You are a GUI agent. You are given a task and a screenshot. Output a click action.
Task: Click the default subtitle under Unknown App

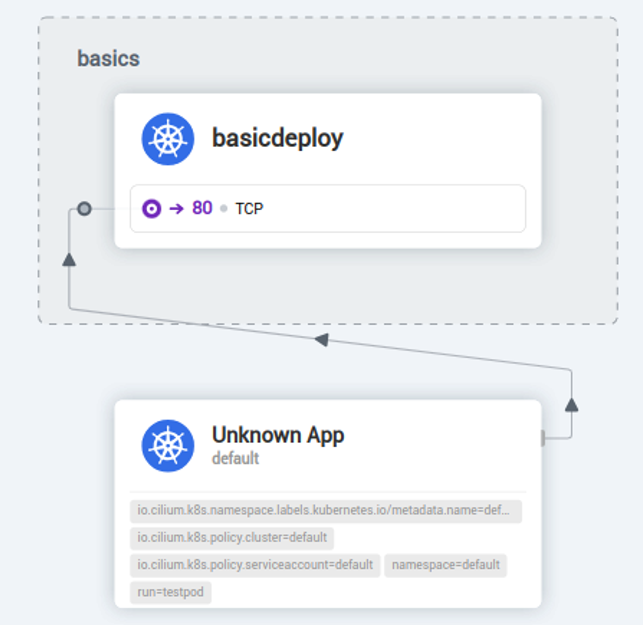pos(235,459)
